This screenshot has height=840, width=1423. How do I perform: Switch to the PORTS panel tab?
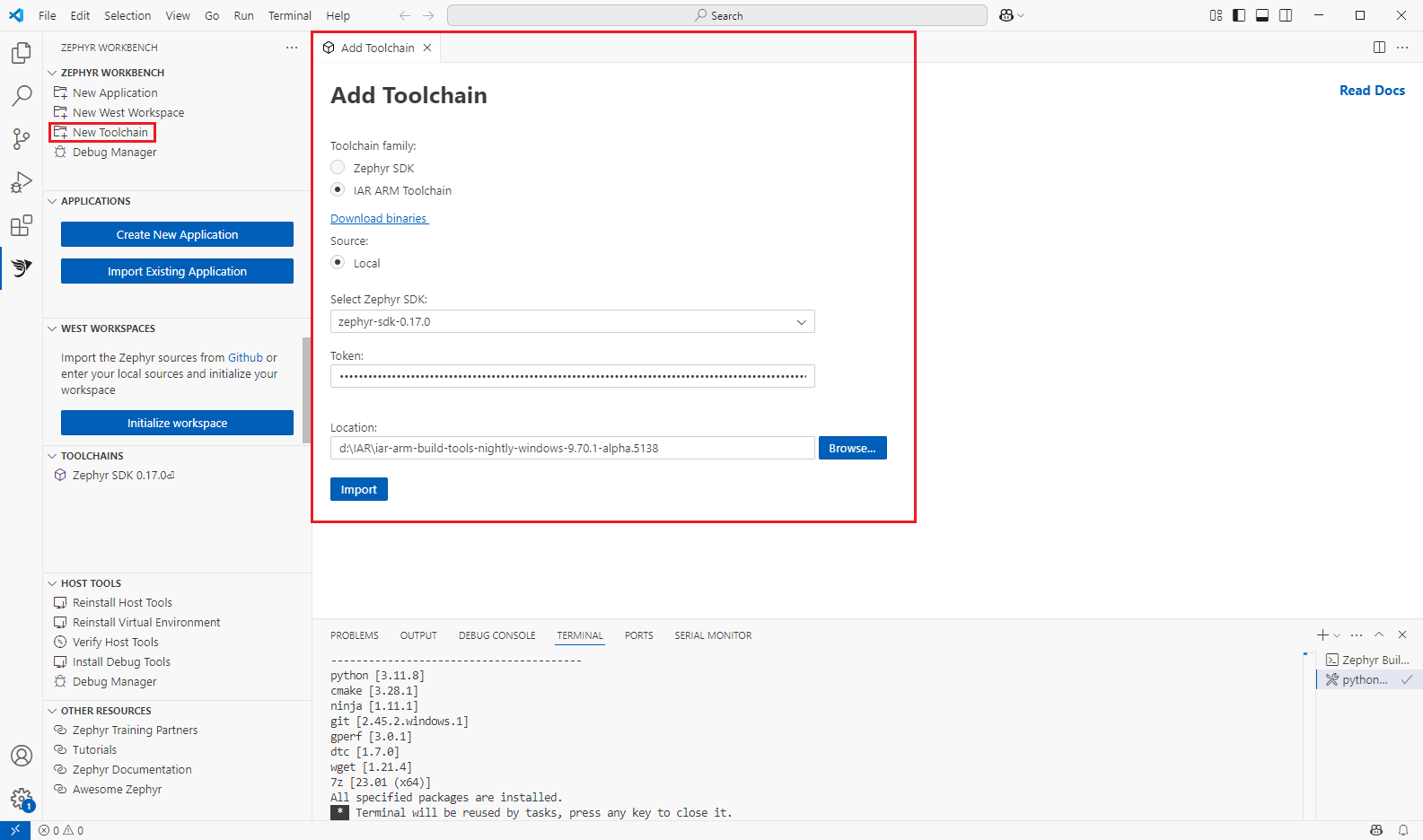tap(638, 635)
